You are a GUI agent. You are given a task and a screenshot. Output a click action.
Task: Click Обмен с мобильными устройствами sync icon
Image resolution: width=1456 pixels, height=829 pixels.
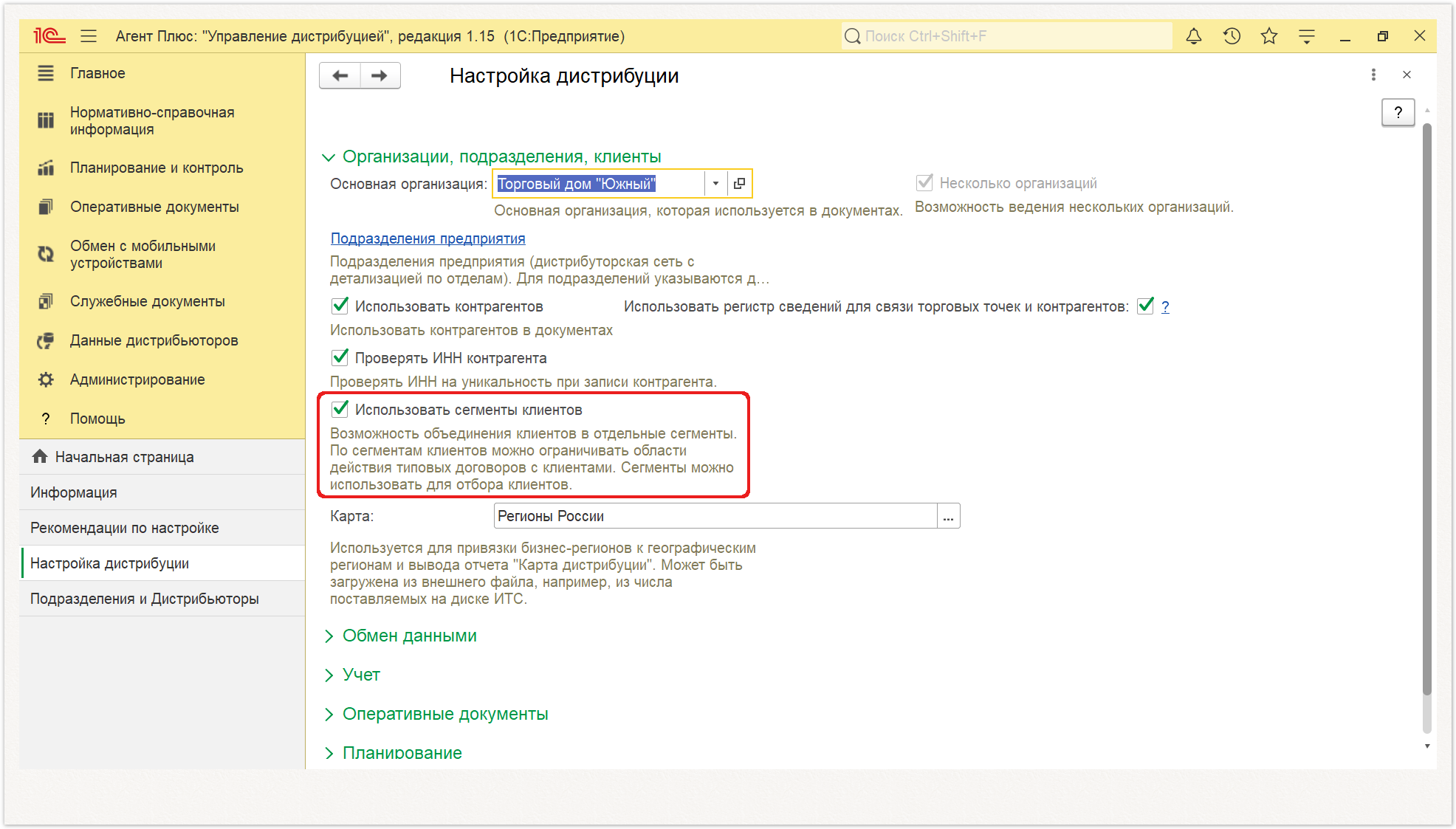pyautogui.click(x=46, y=254)
